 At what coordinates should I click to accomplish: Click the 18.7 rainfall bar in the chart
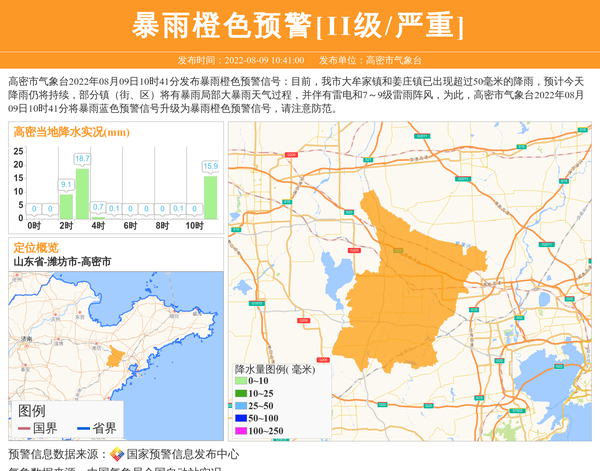click(82, 194)
